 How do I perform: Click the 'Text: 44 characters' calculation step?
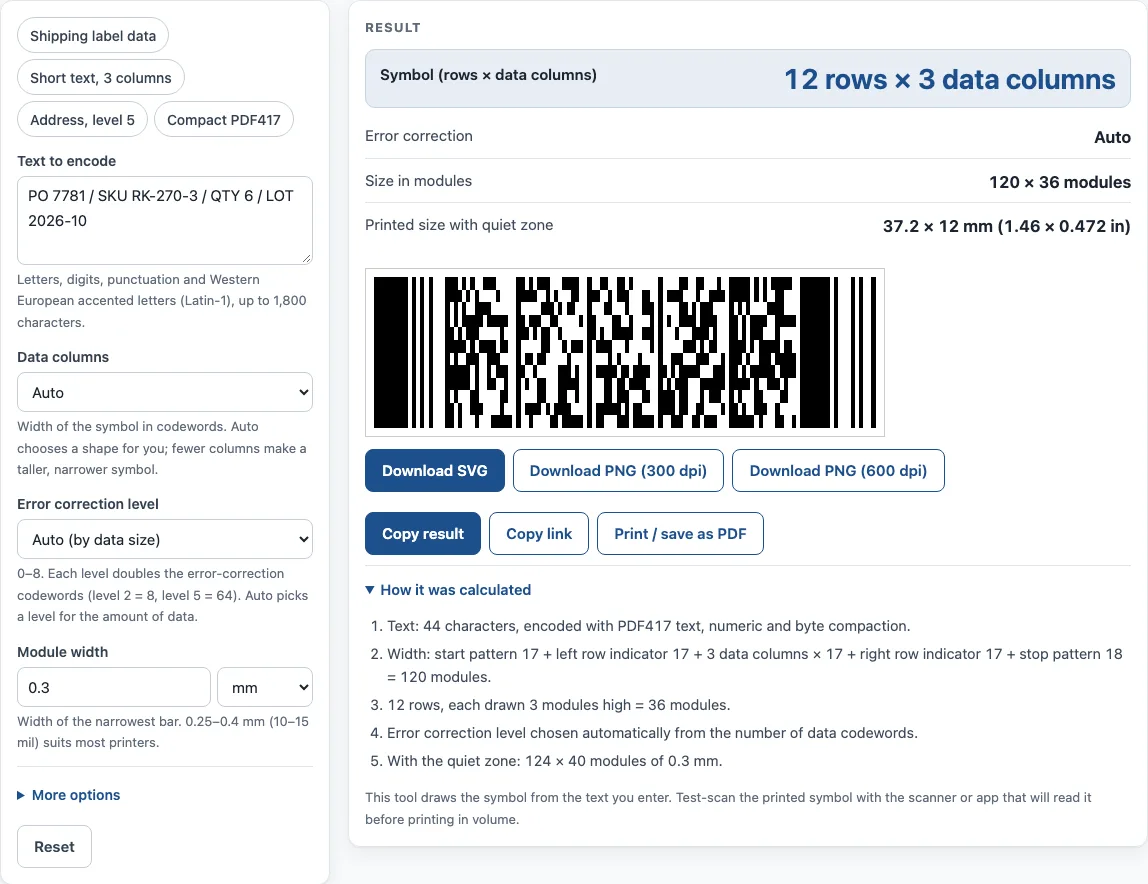(649, 626)
